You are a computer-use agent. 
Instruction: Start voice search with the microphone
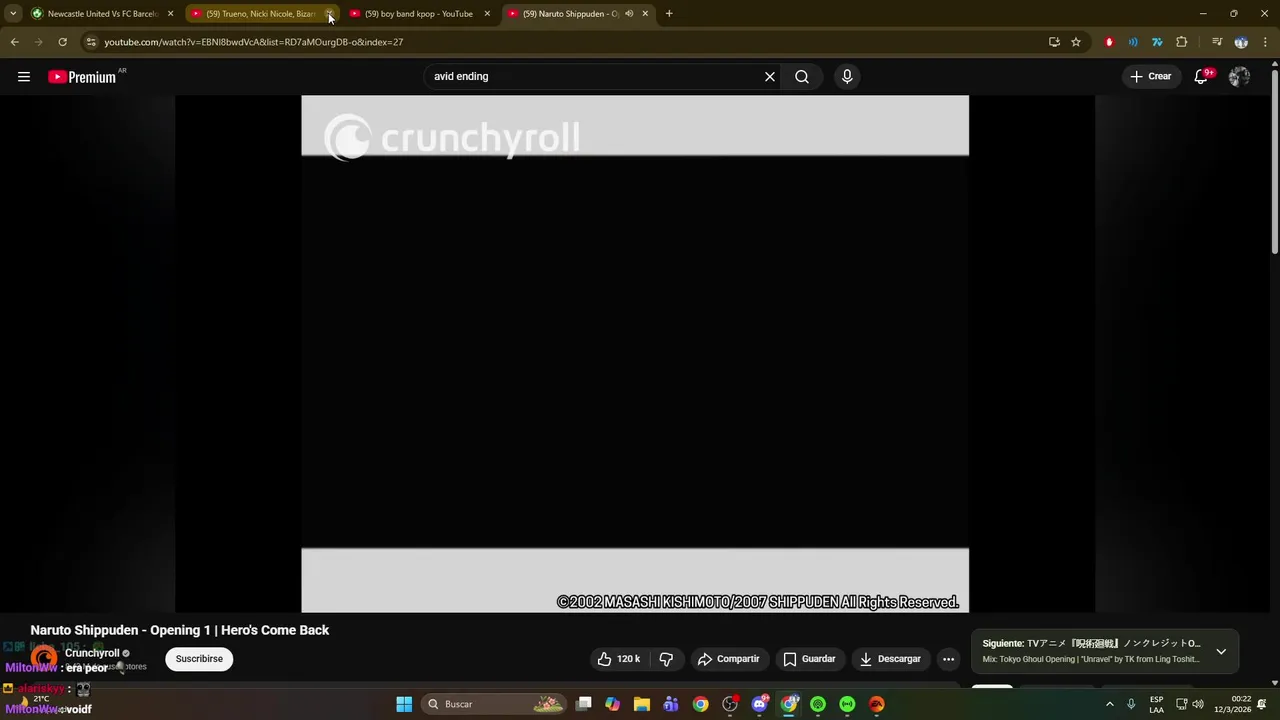point(847,76)
